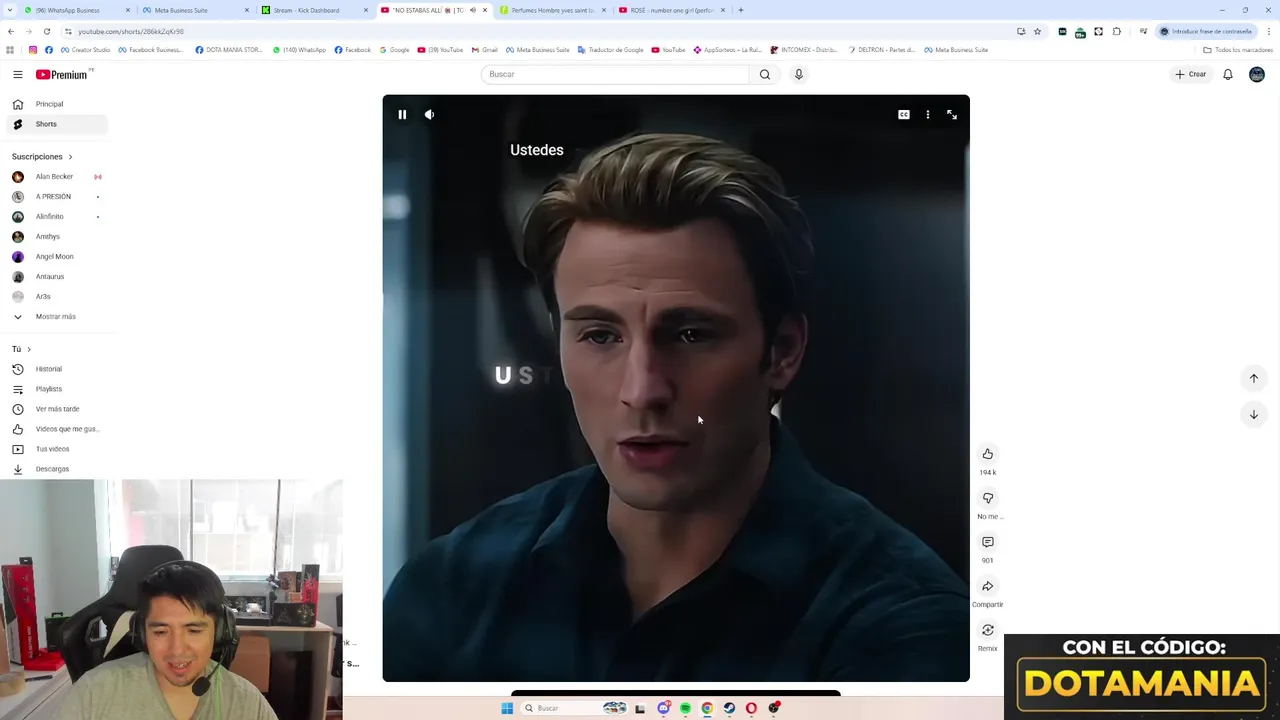Share this Short via Compartir

tap(988, 586)
